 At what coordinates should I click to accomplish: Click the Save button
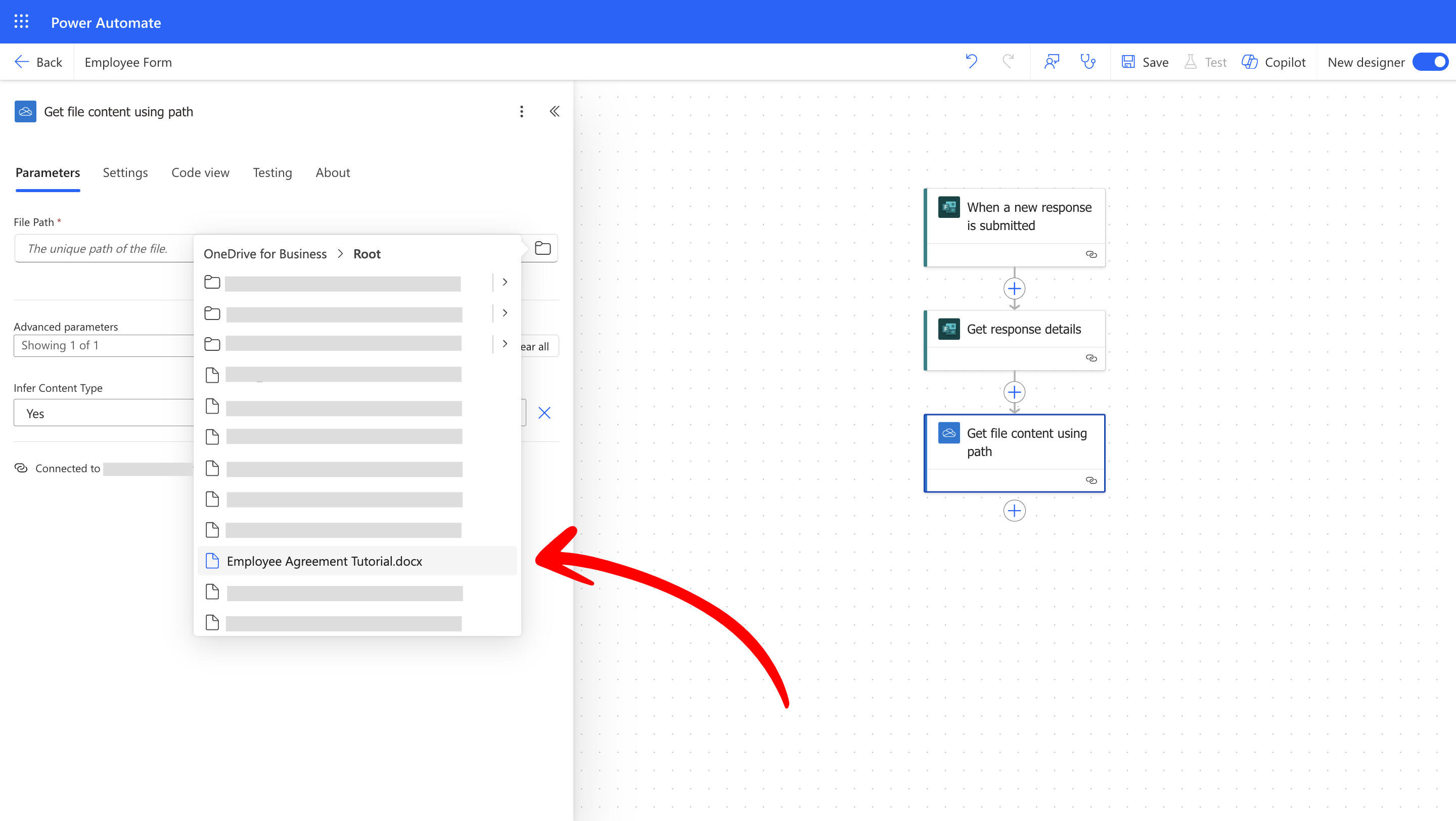(x=1145, y=62)
